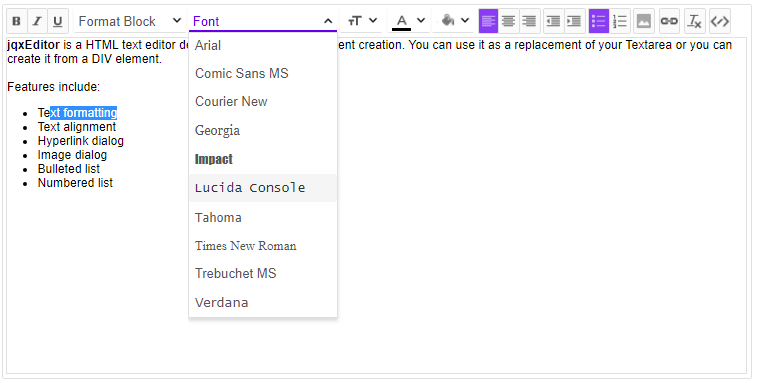Toggle bulleted list
This screenshot has height=383, width=759.
[x=599, y=21]
